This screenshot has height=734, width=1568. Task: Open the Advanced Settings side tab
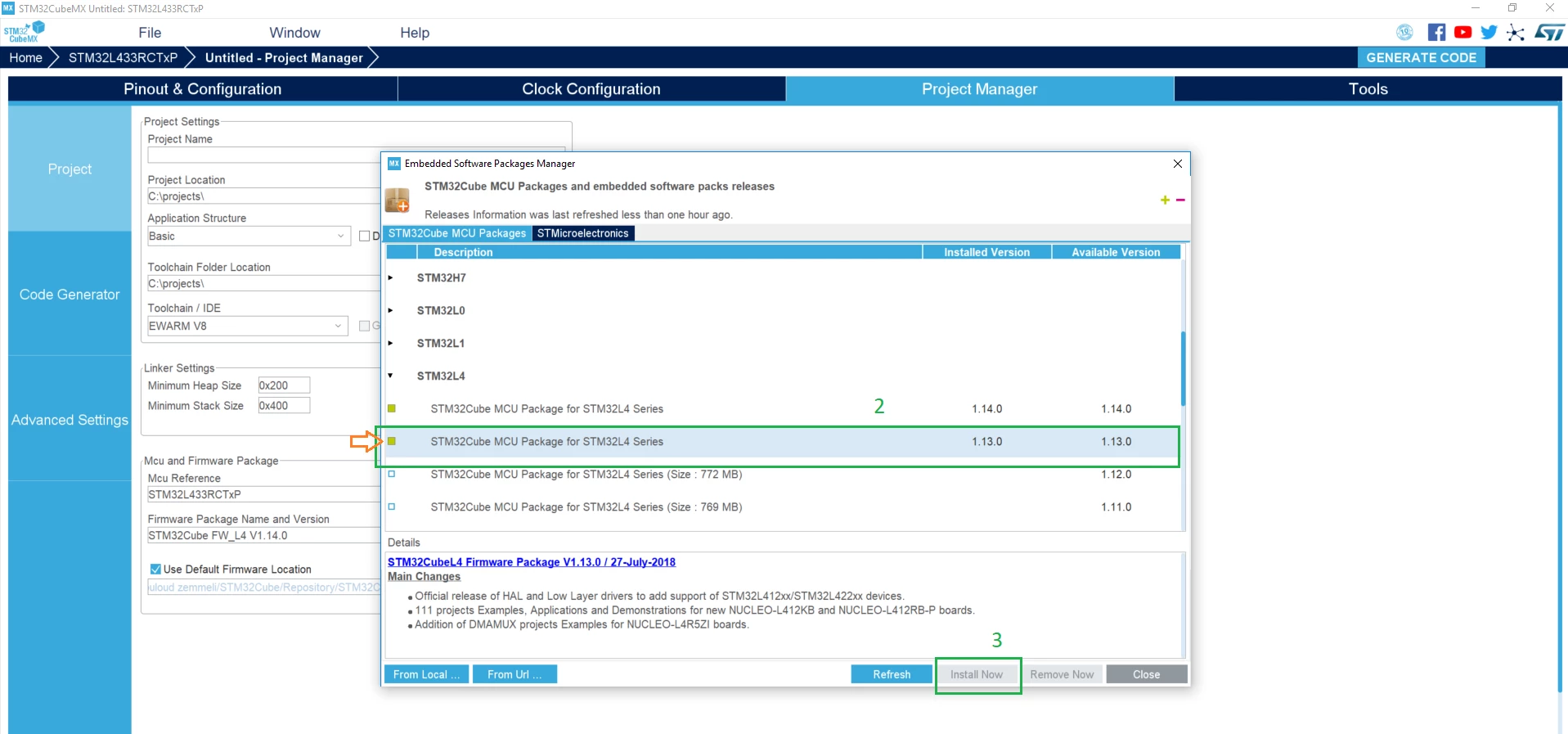click(x=70, y=420)
